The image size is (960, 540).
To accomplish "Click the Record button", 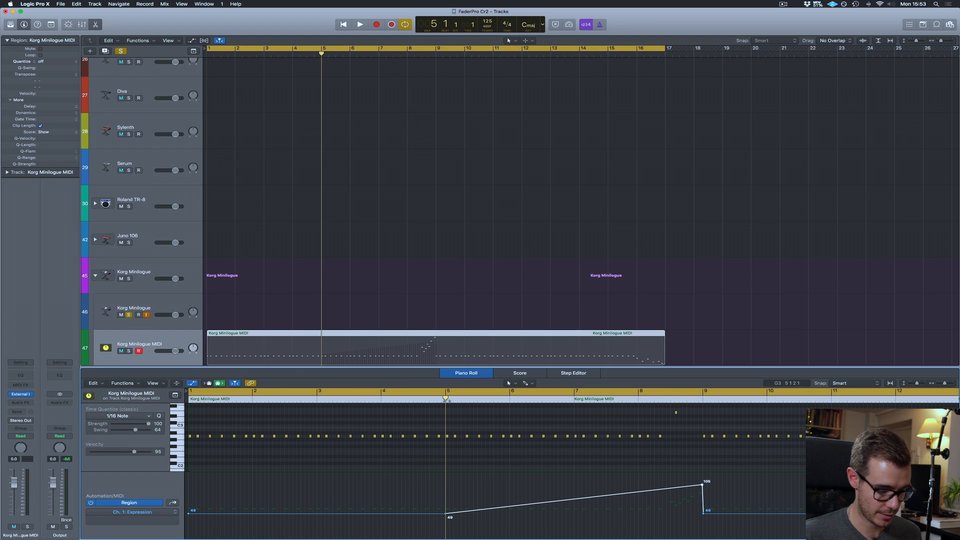I will (377, 24).
